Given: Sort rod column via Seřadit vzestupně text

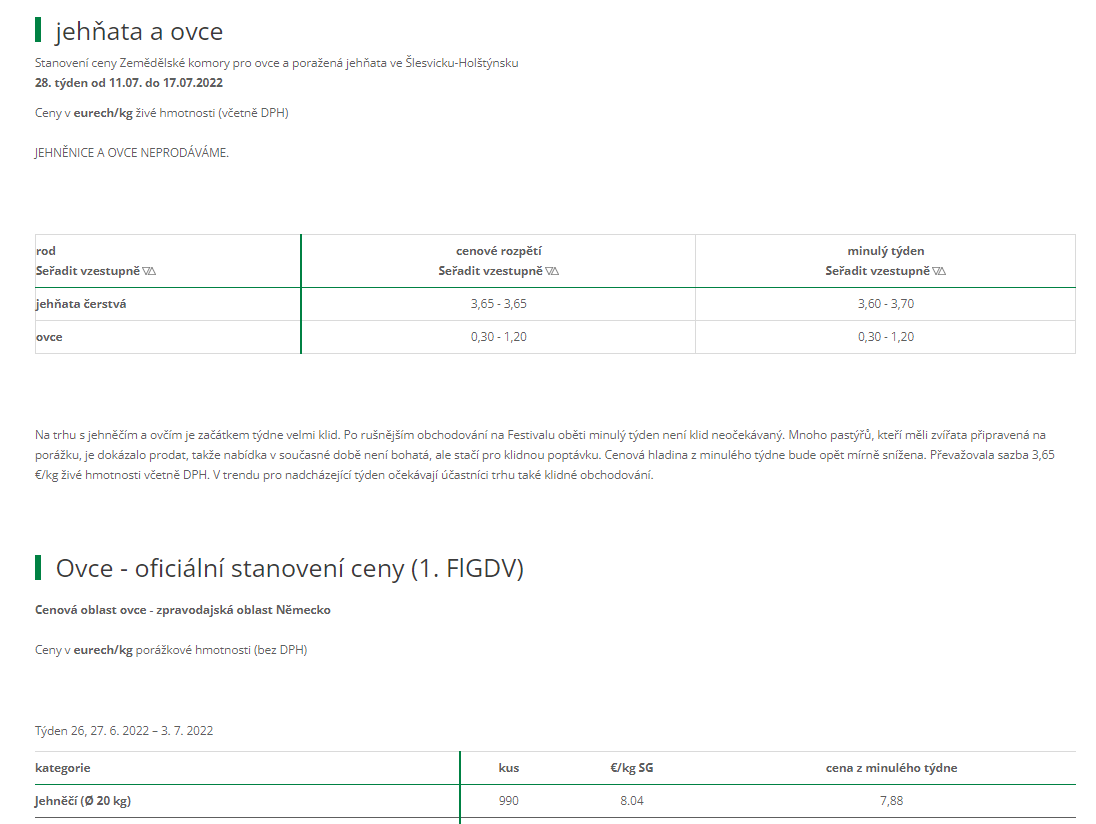Looking at the screenshot, I should tap(88, 271).
